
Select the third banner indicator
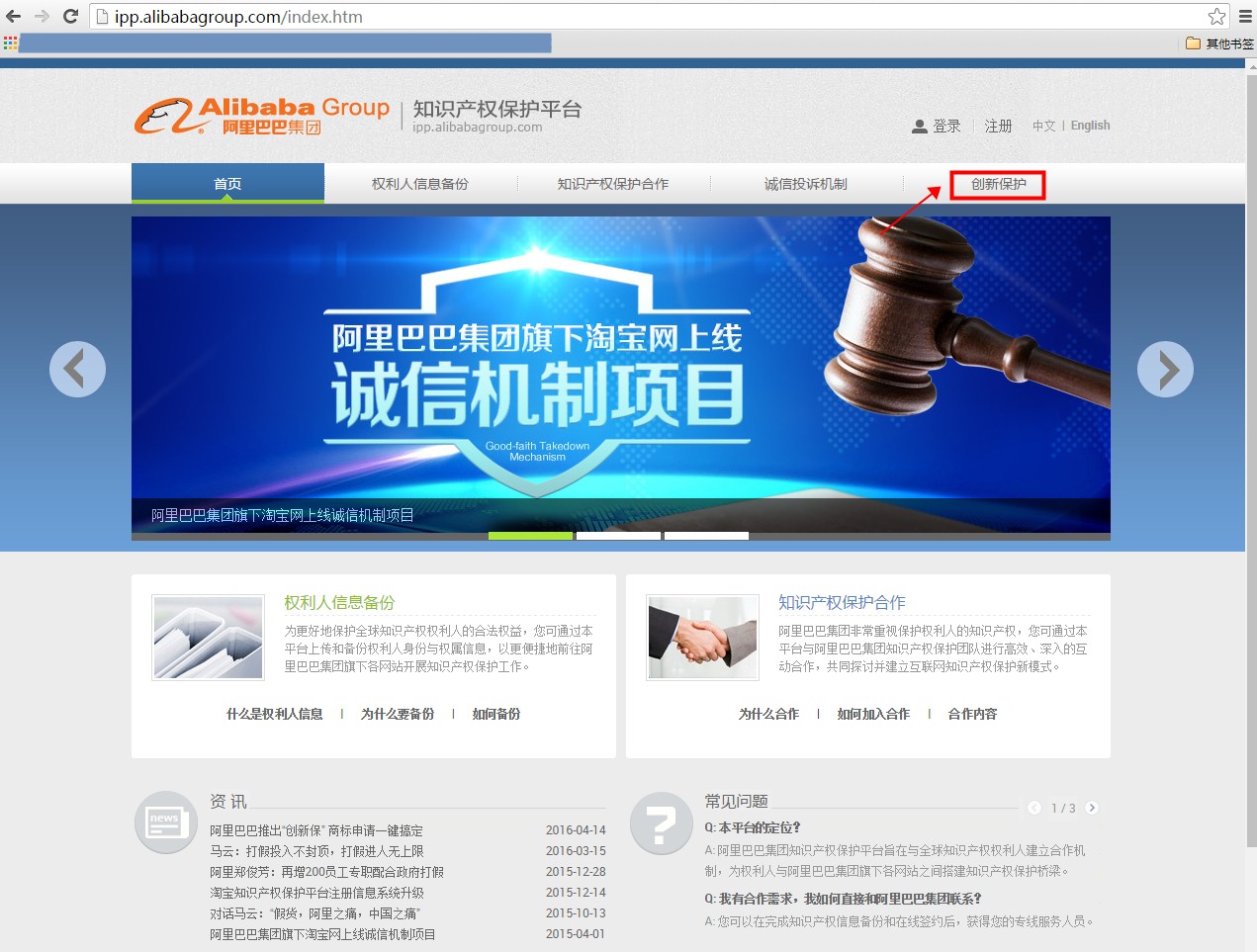(706, 536)
